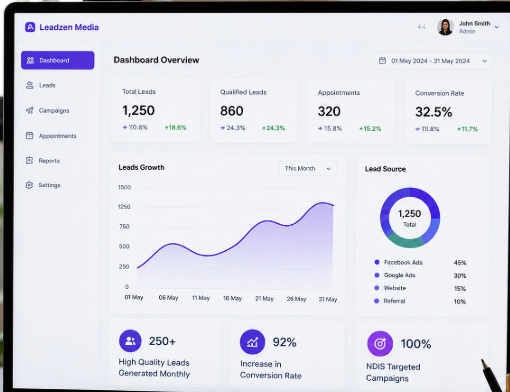
Task: Click the purple users icon beside 250+
Action: click(130, 341)
